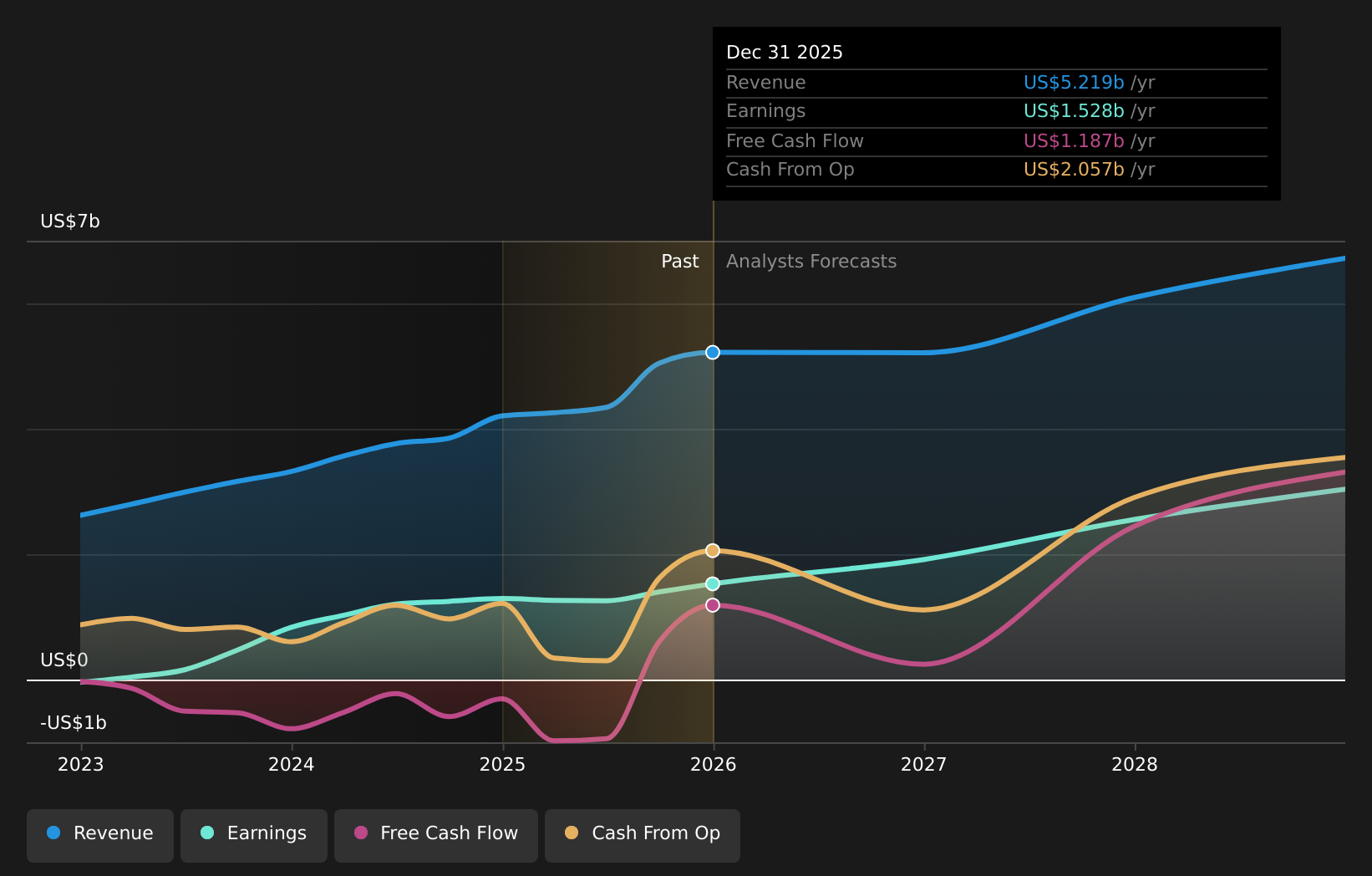Select the blue Revenue legend dot
The width and height of the screenshot is (1372, 876).
pyautogui.click(x=54, y=833)
